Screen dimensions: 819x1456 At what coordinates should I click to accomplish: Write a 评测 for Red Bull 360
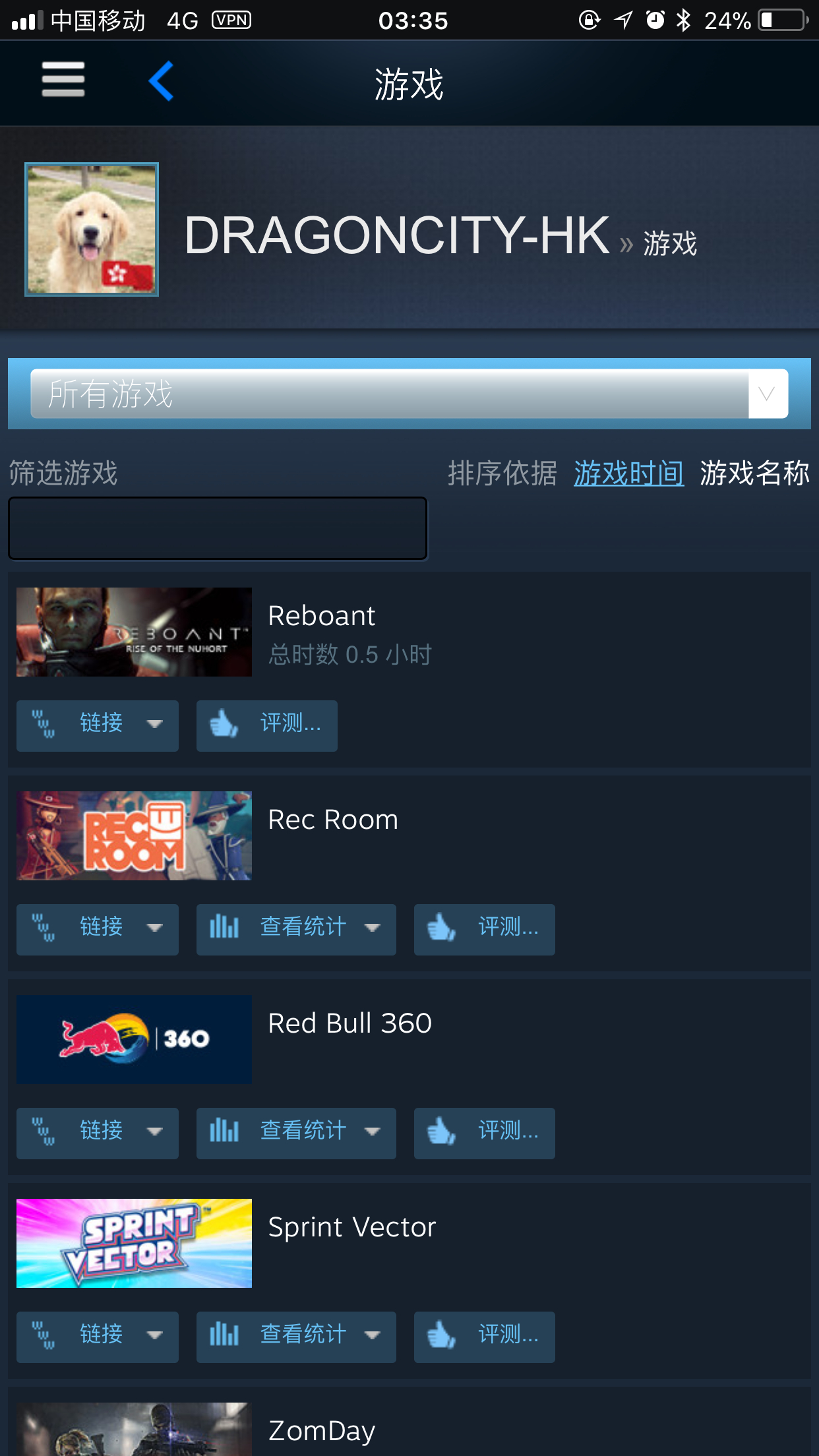tap(485, 1133)
